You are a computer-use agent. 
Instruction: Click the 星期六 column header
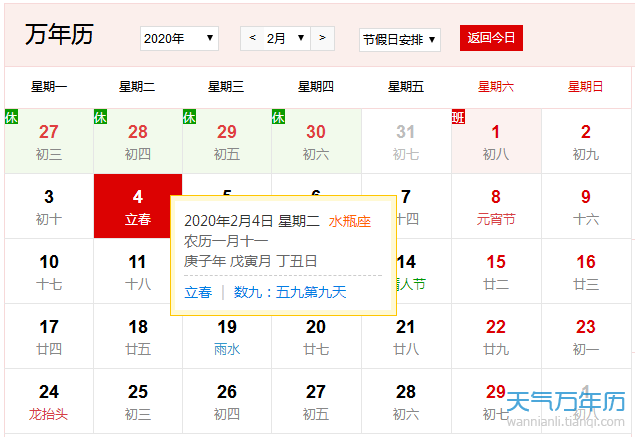pyautogui.click(x=495, y=87)
